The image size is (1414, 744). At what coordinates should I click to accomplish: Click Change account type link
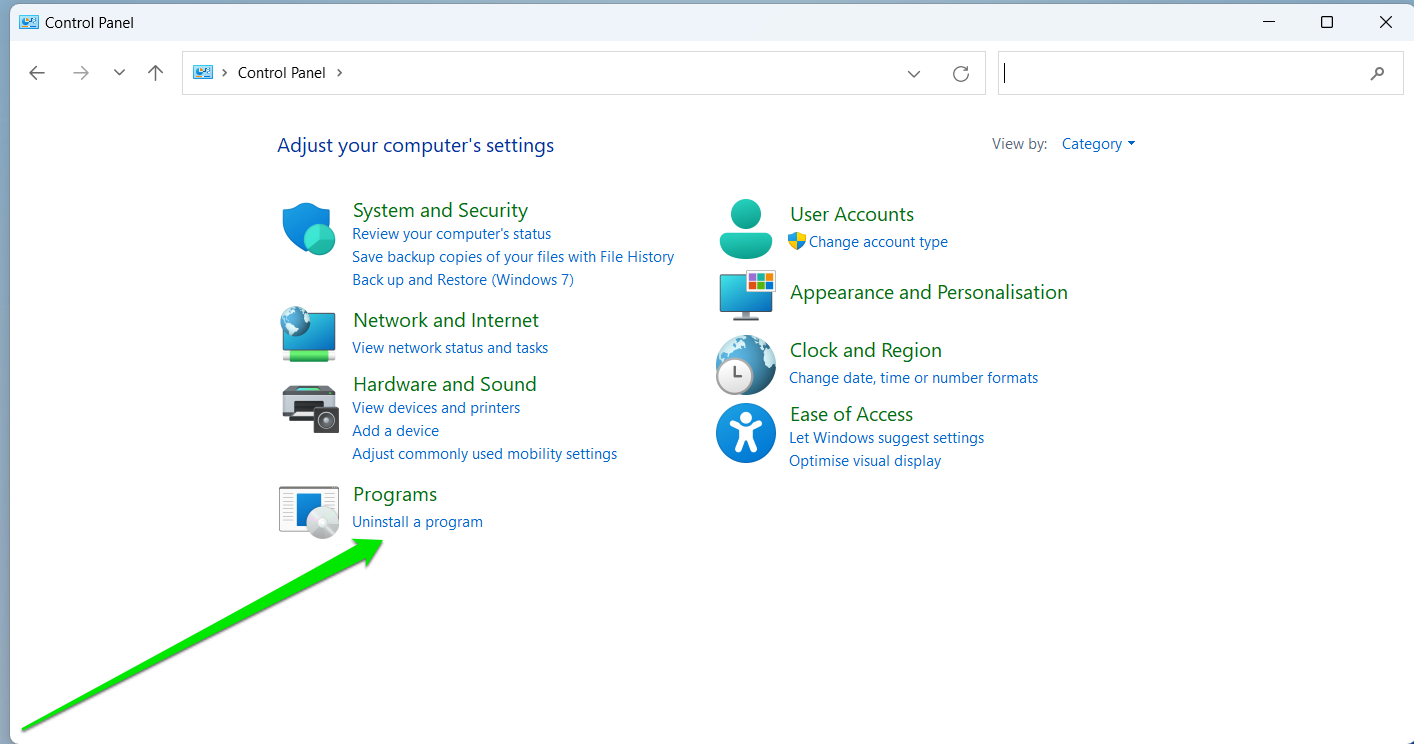(878, 242)
